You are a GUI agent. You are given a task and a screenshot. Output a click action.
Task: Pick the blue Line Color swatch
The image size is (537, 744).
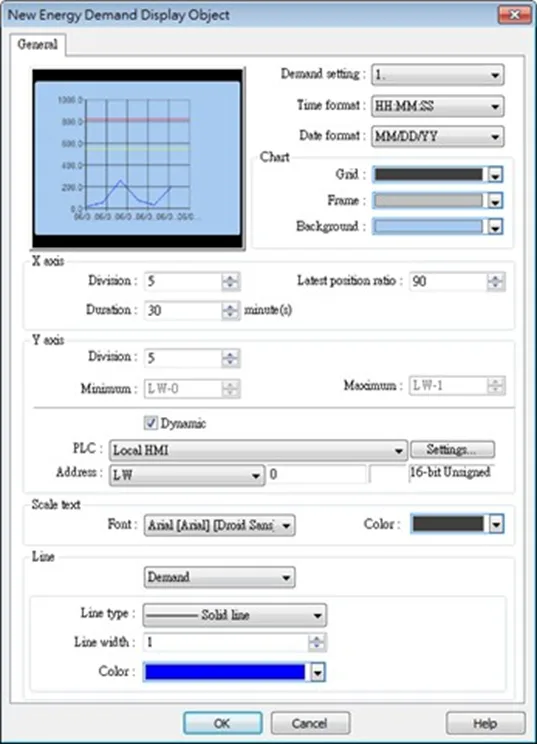point(234,672)
